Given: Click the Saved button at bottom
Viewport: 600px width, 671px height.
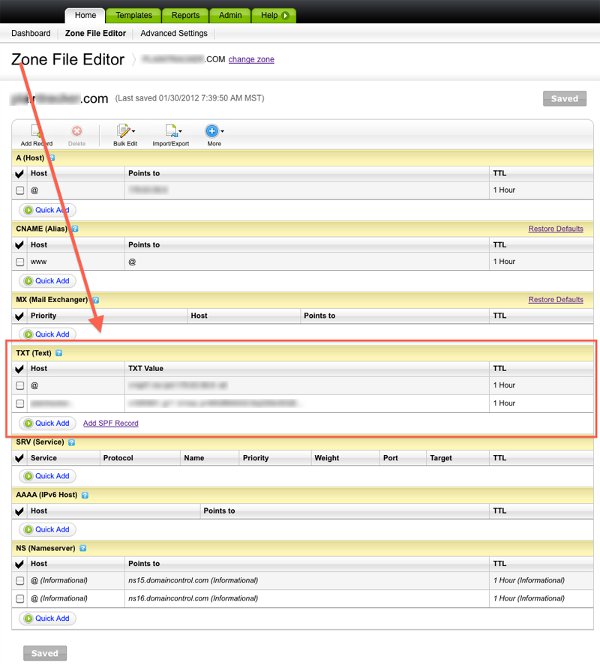Looking at the screenshot, I should click(x=44, y=653).
